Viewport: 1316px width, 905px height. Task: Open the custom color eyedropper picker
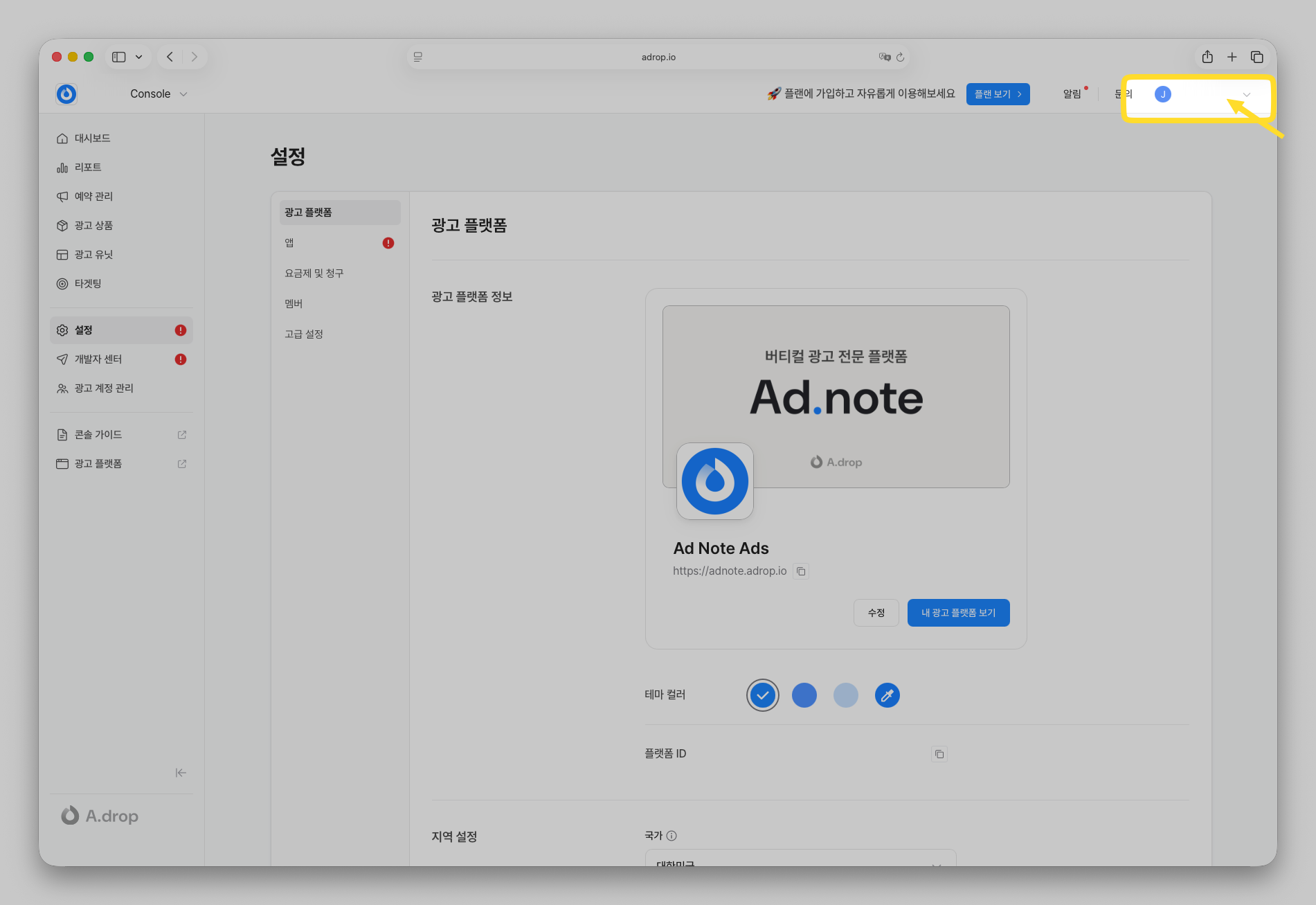(x=887, y=695)
